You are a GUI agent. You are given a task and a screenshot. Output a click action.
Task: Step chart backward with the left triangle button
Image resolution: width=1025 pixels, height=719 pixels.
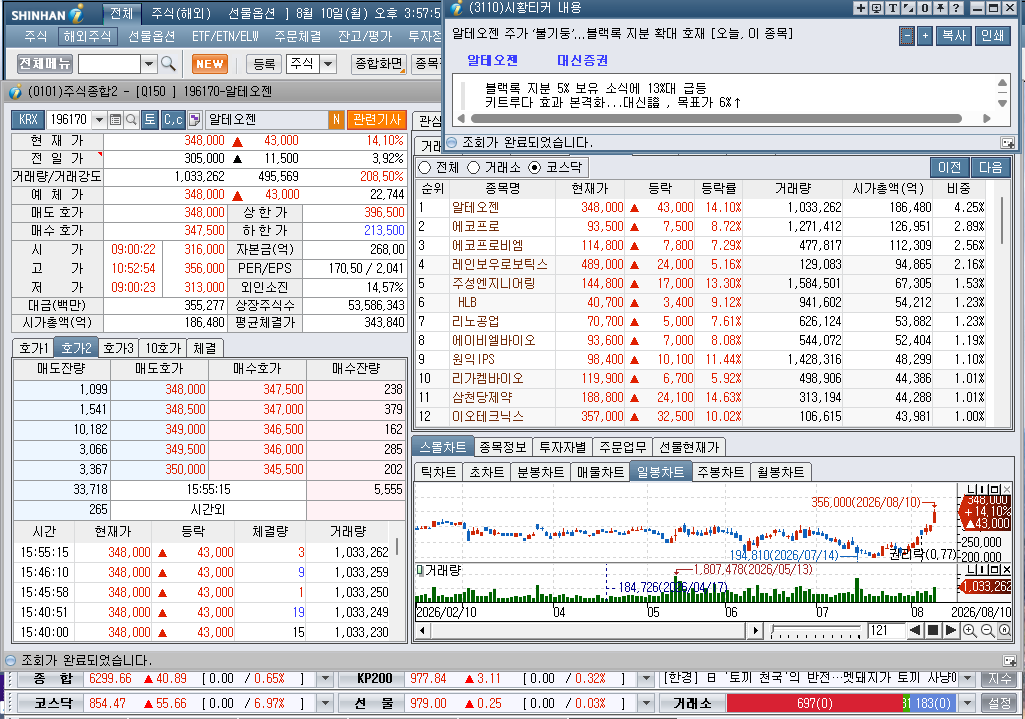[x=915, y=630]
